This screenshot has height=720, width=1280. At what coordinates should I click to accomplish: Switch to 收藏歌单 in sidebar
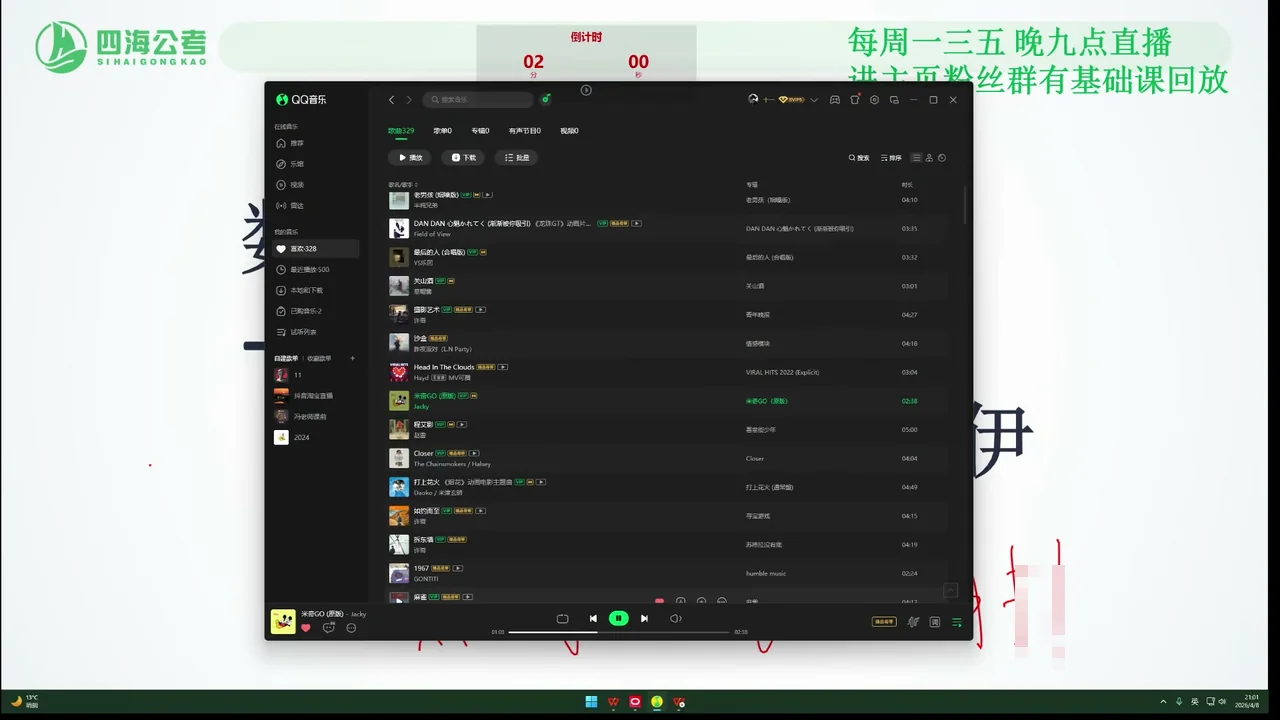(319, 358)
